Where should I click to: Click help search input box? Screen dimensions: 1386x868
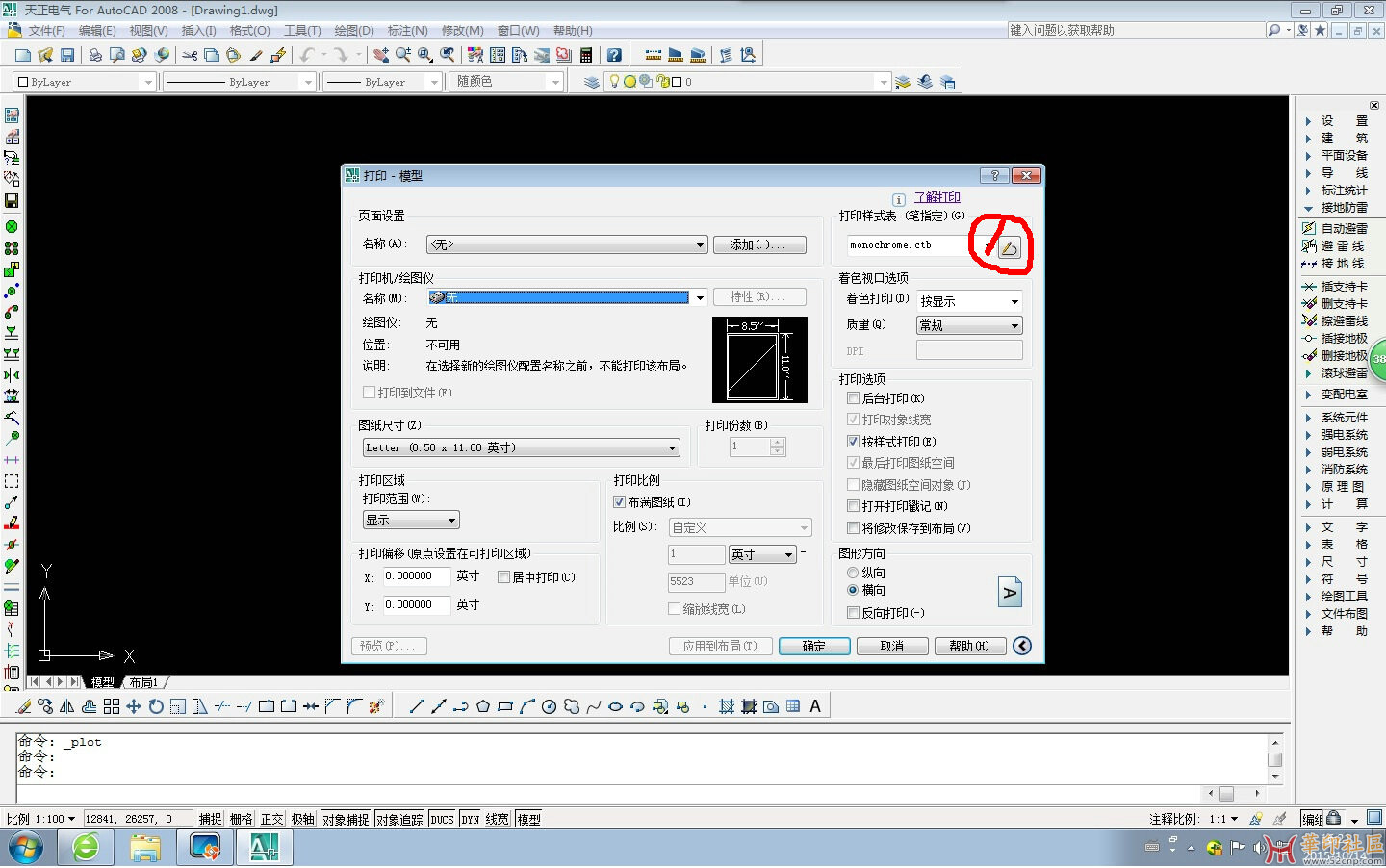pyautogui.click(x=1136, y=31)
